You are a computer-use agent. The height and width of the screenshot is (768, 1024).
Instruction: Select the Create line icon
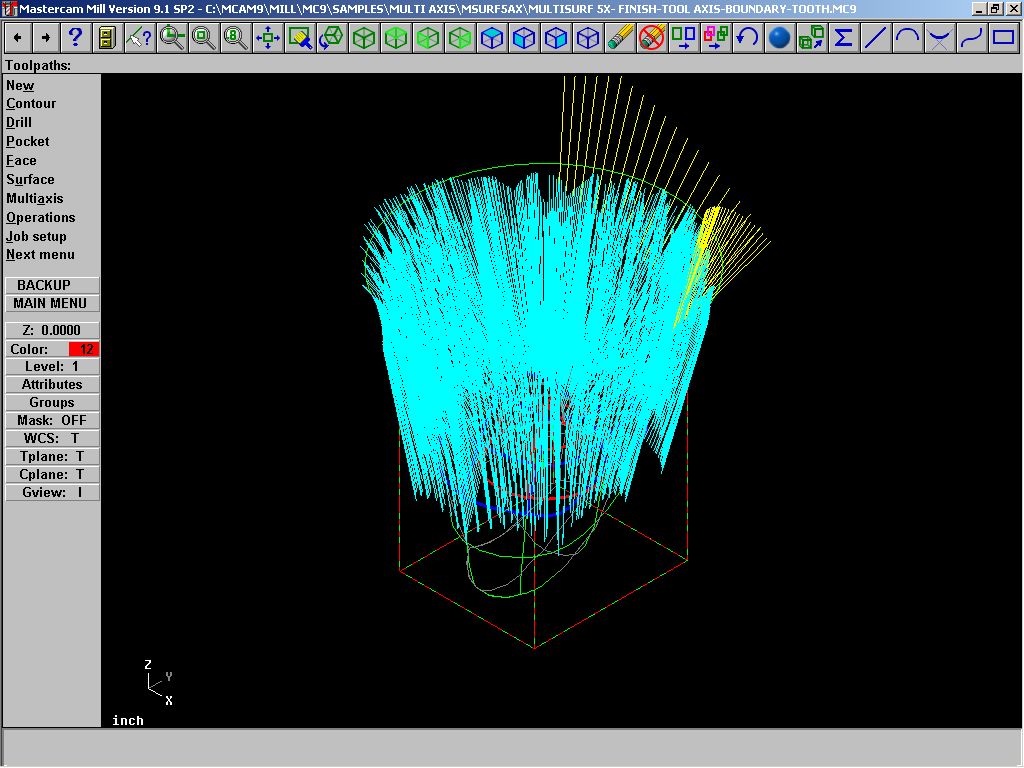[876, 38]
